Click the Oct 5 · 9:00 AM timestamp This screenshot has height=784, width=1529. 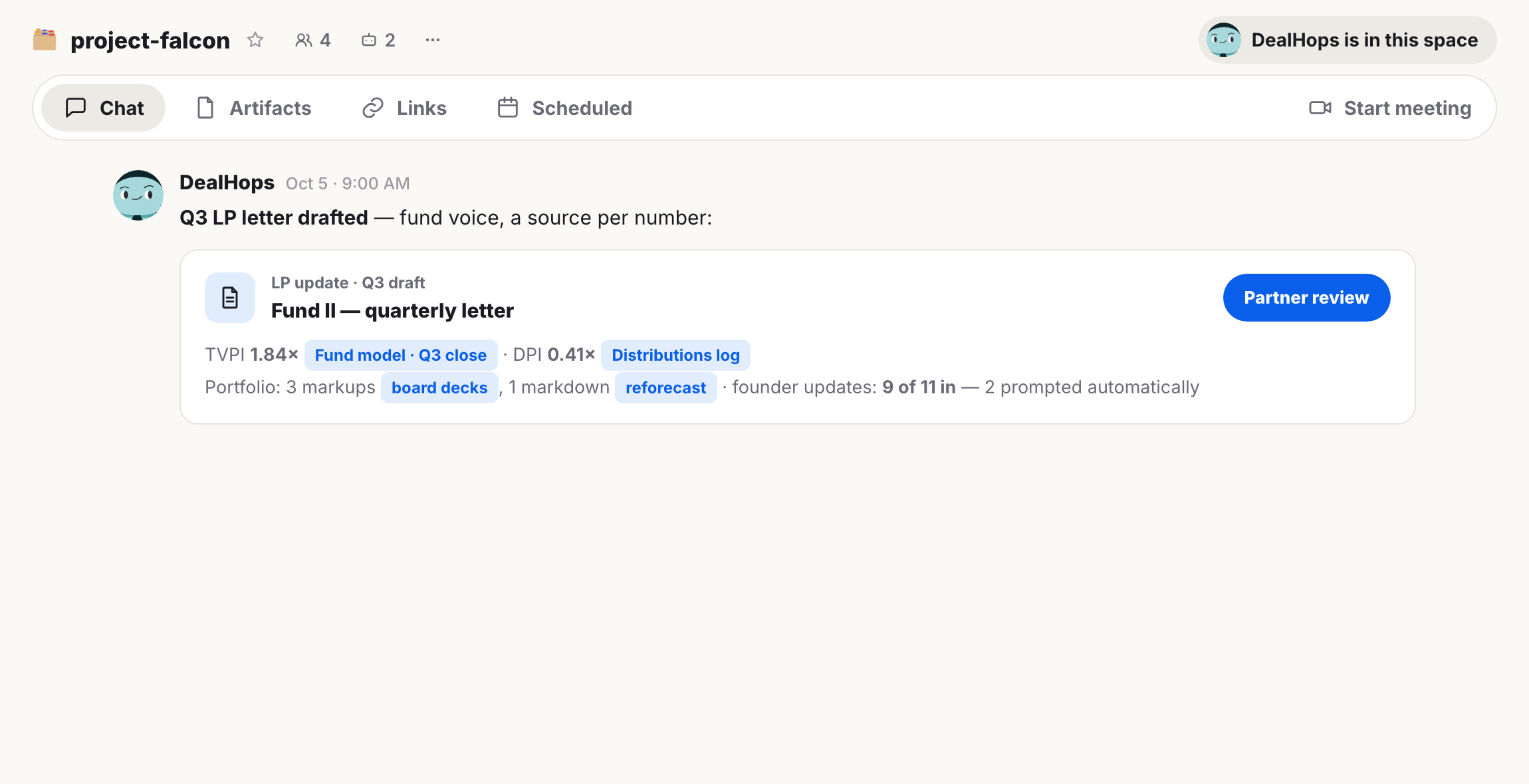pyautogui.click(x=348, y=183)
